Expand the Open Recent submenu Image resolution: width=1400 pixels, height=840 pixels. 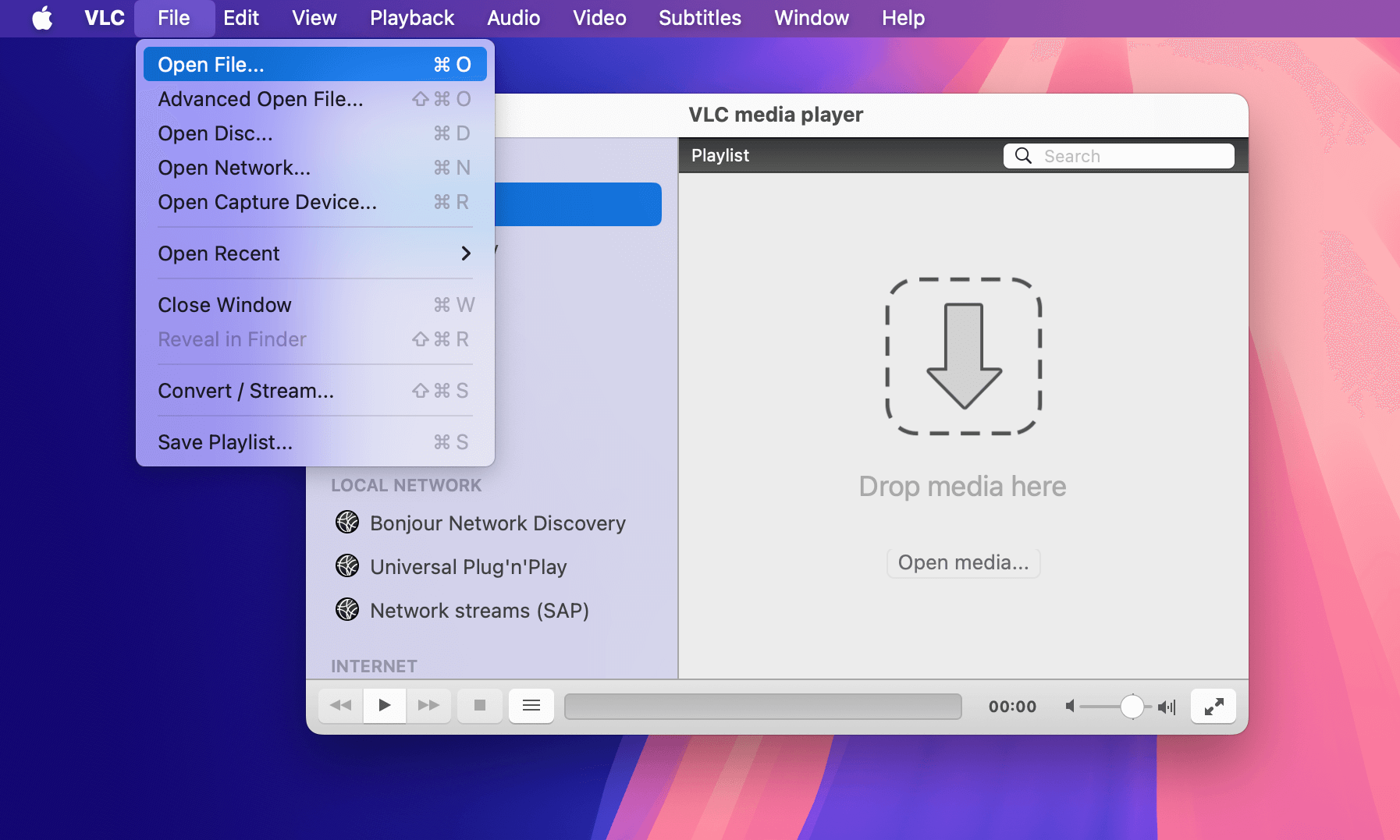[314, 253]
